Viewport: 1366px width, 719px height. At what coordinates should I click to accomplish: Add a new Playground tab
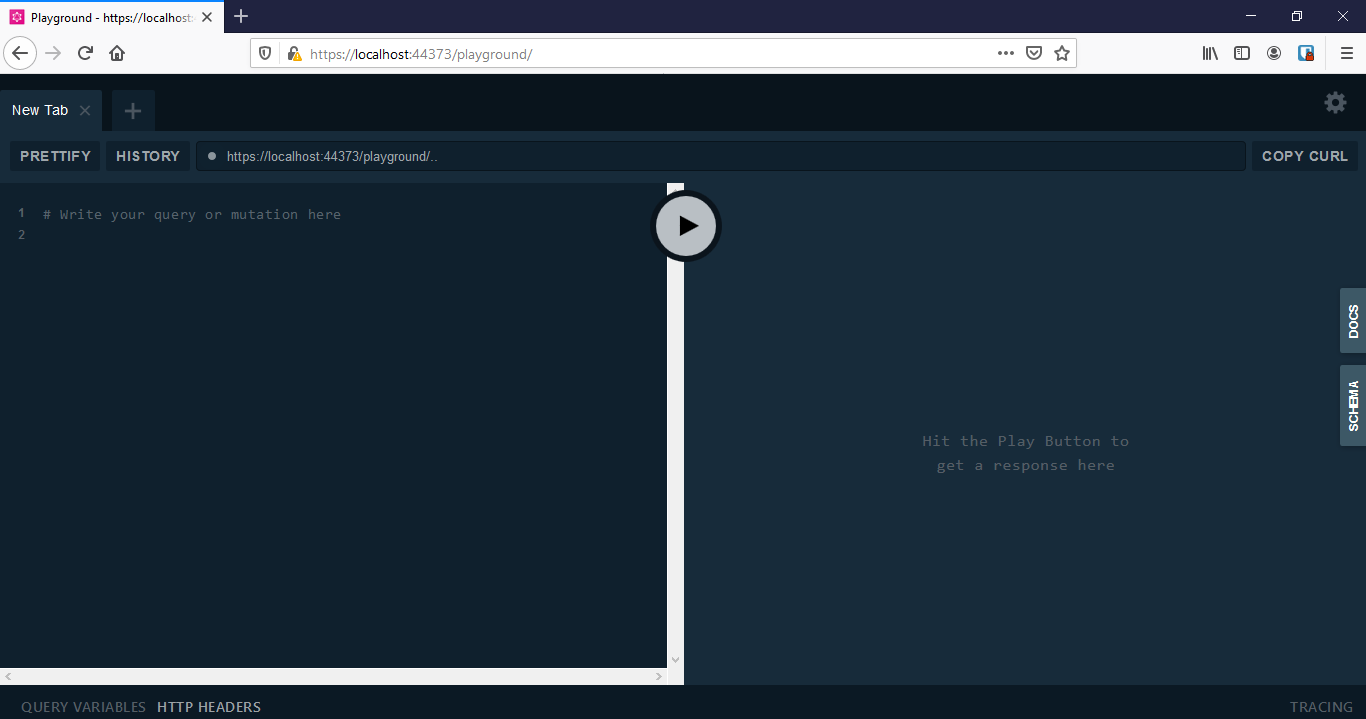[x=133, y=111]
